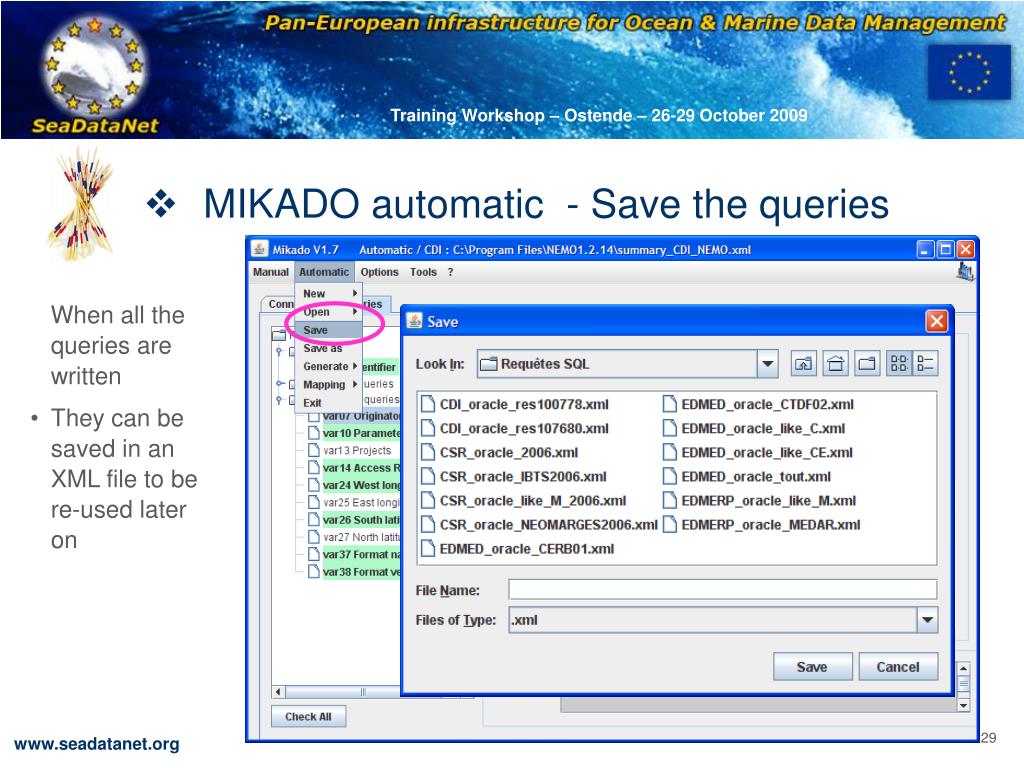Go up one folder level icon
Screen dimensions: 1024x768
pyautogui.click(x=804, y=364)
